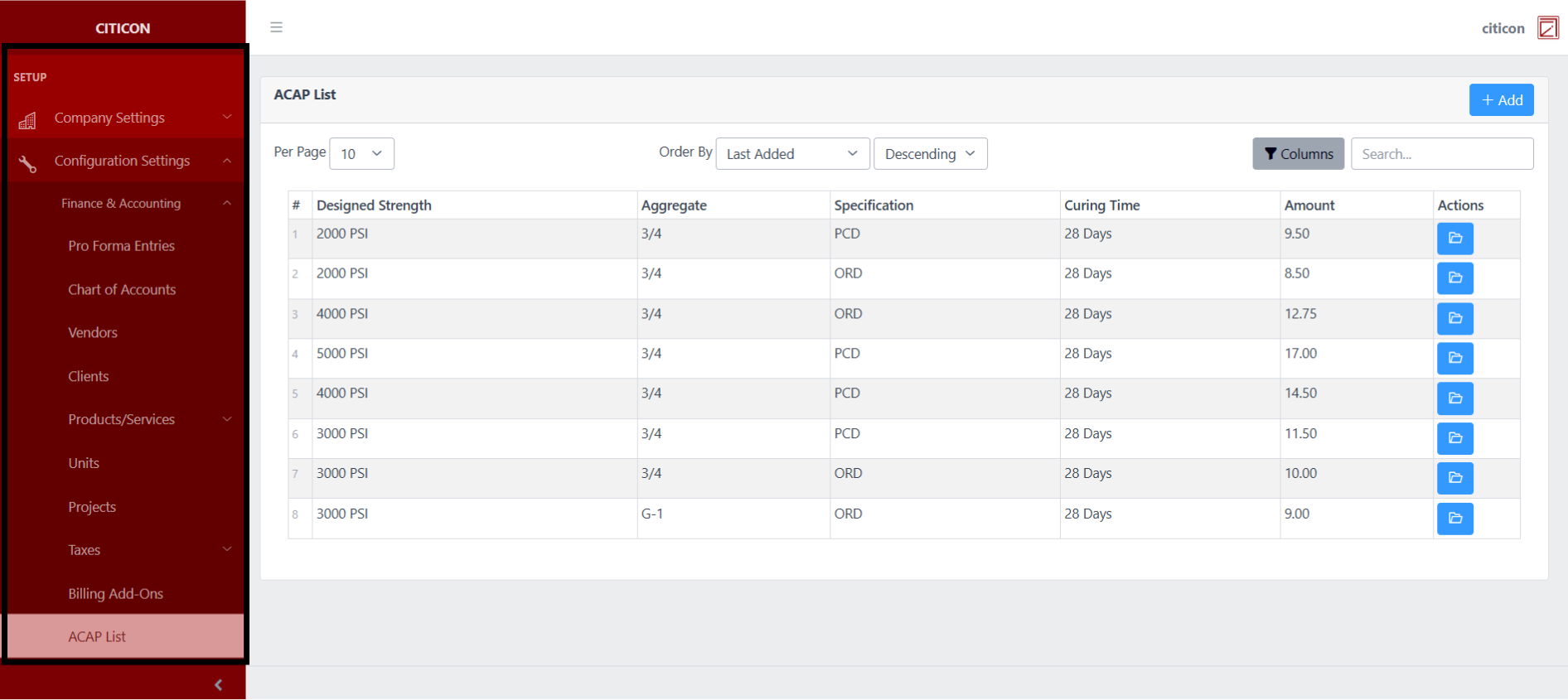Click into the Search field
1568x700 pixels.
click(x=1441, y=154)
